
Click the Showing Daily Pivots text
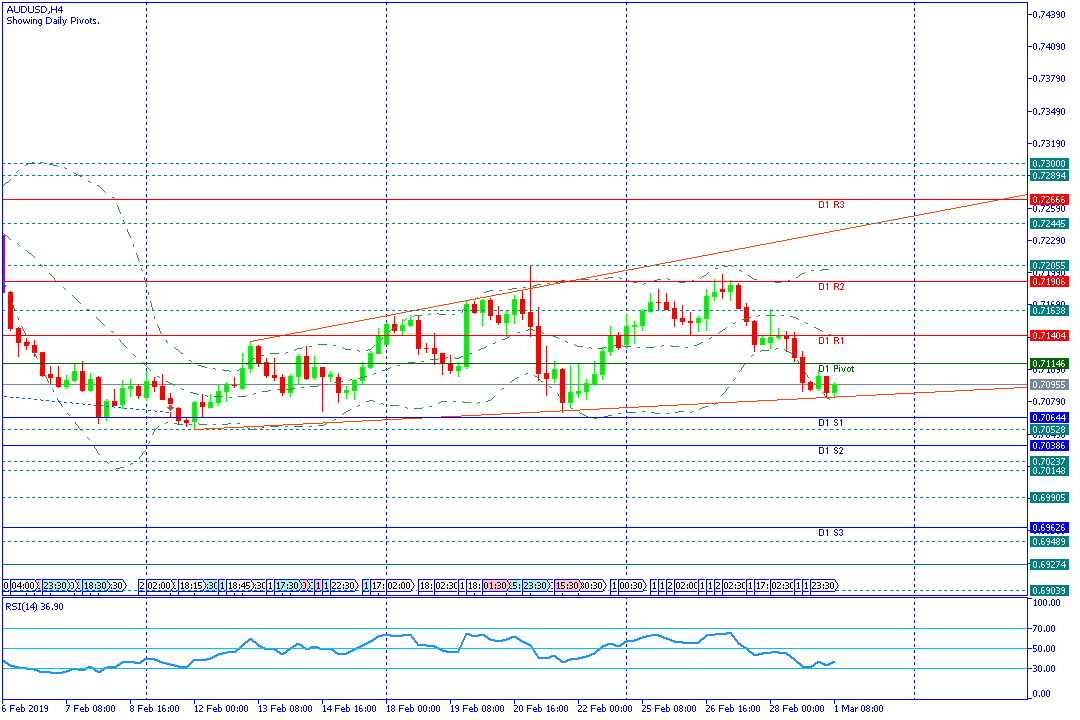pyautogui.click(x=52, y=20)
